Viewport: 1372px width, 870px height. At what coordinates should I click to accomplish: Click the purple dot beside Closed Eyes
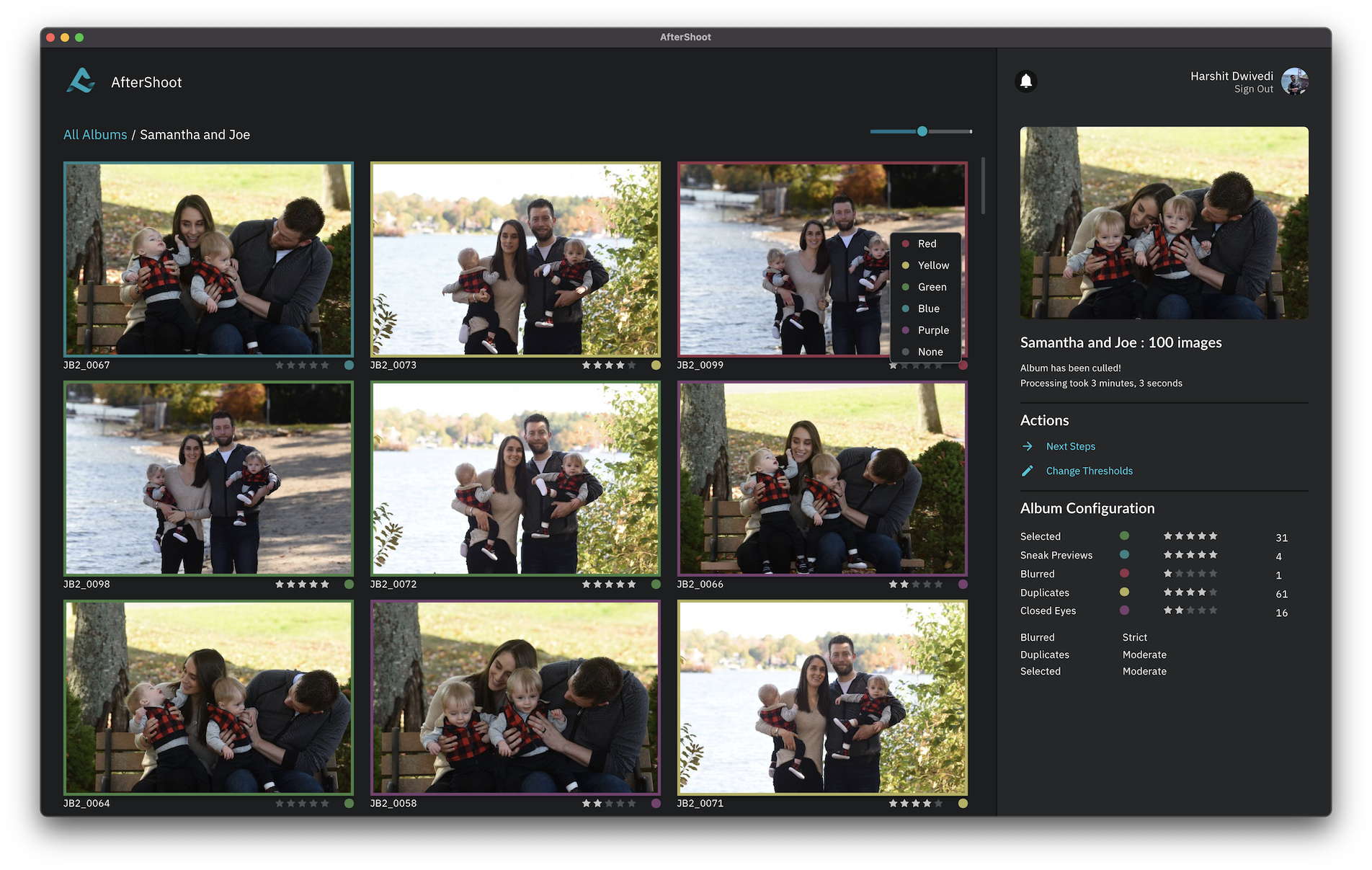1124,611
